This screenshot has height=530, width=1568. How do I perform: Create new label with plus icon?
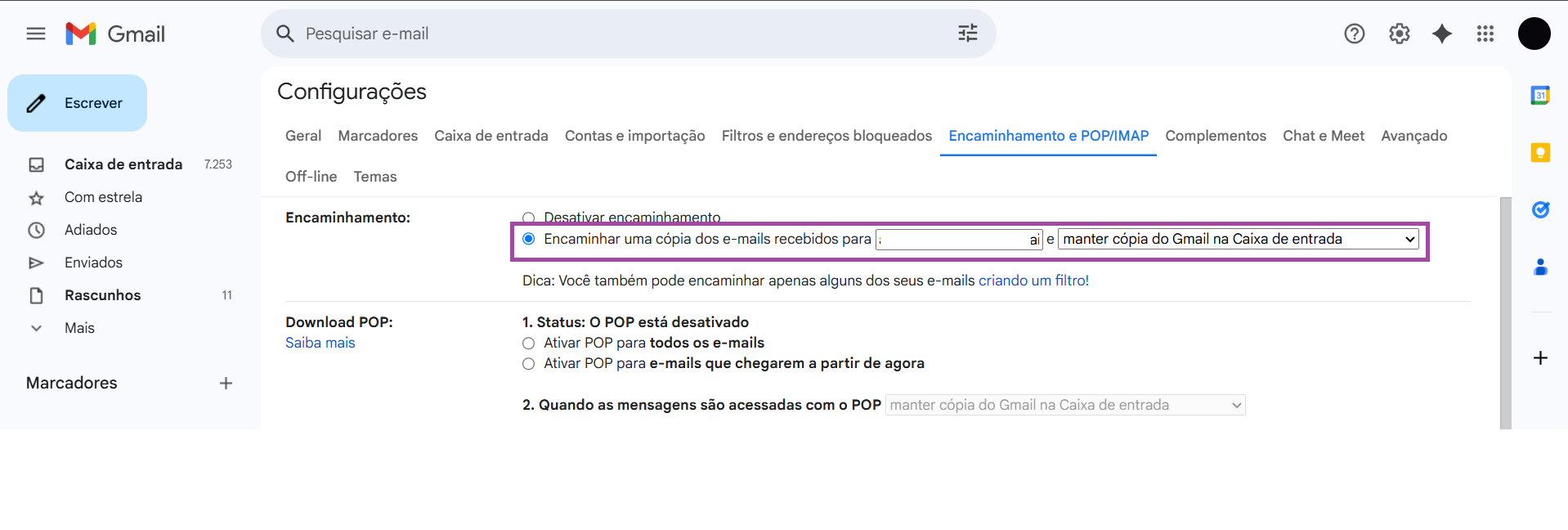click(x=226, y=384)
